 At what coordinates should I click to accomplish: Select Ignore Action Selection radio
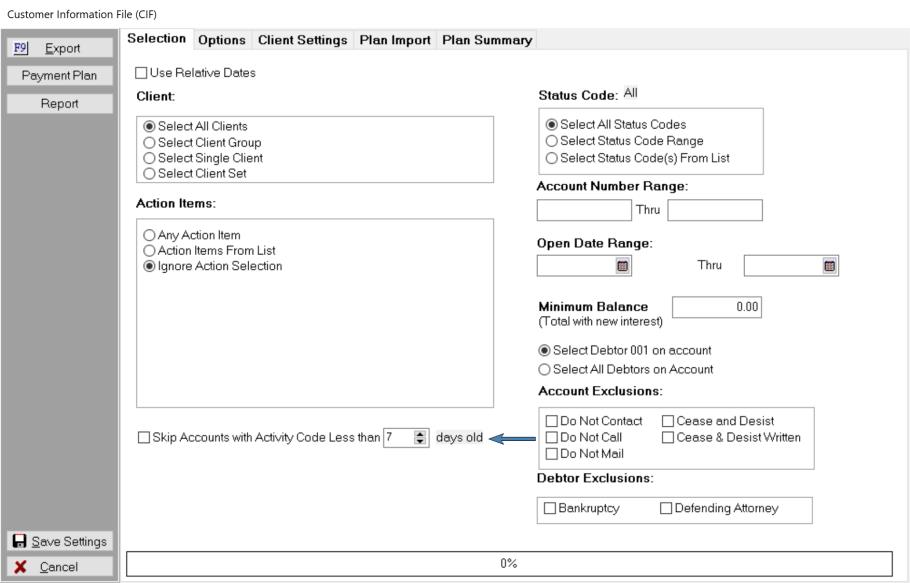tap(149, 266)
